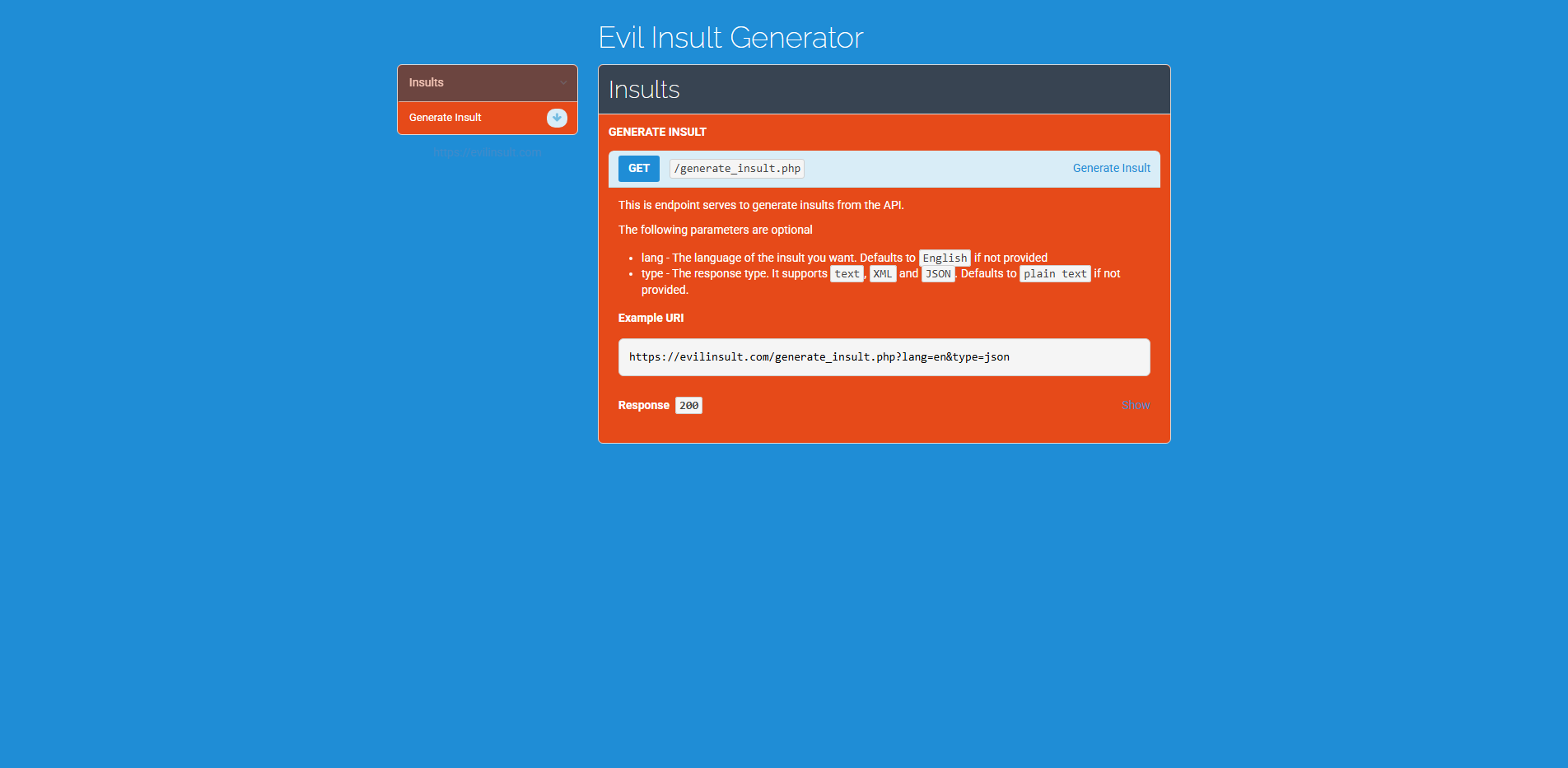The image size is (1568, 768).
Task: Visit the https://evilinsult.com link
Action: [487, 151]
